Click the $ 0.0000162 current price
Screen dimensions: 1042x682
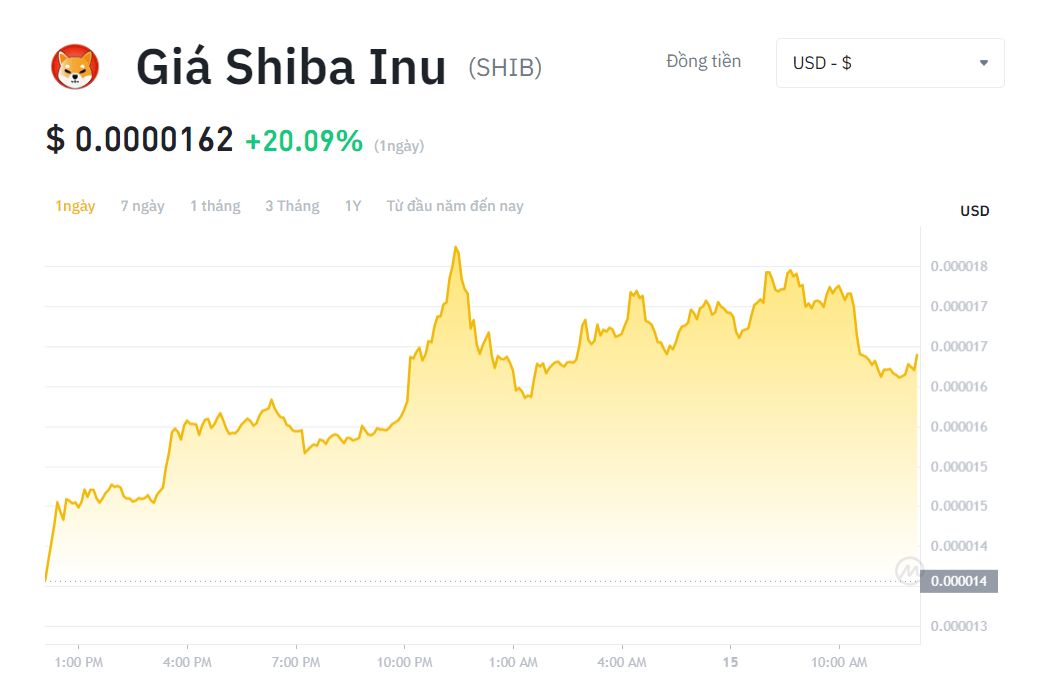click(x=140, y=140)
